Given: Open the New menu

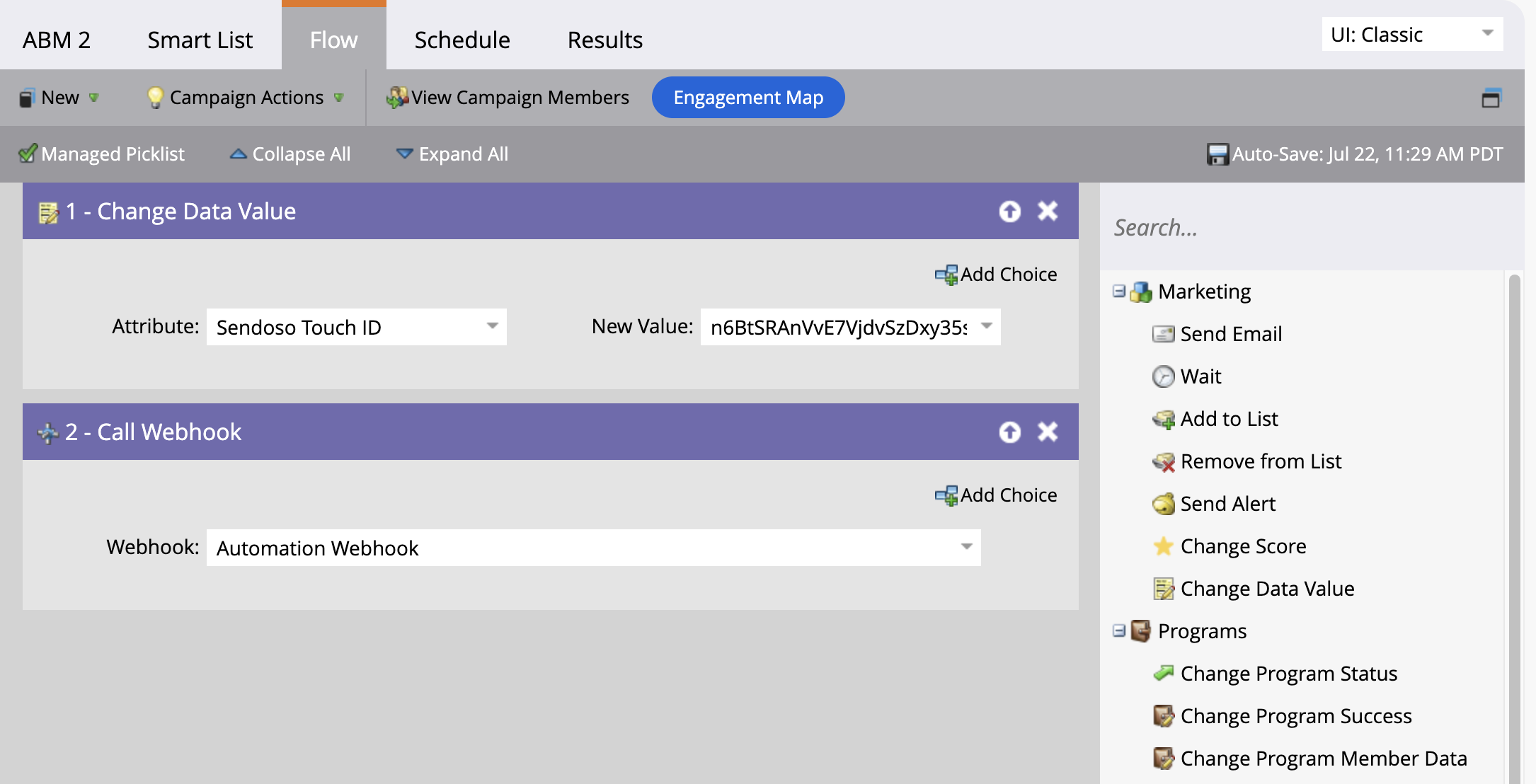Looking at the screenshot, I should [59, 98].
